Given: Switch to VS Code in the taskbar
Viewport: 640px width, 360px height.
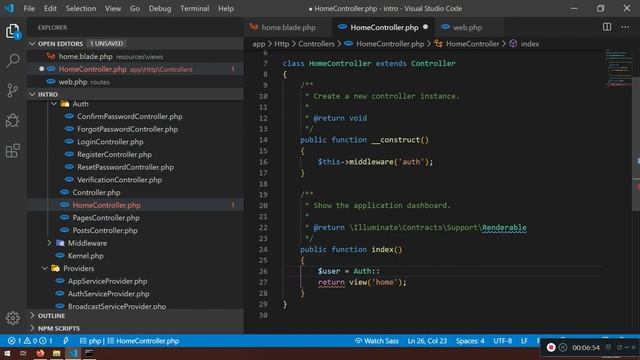Looking at the screenshot, I should 73,353.
